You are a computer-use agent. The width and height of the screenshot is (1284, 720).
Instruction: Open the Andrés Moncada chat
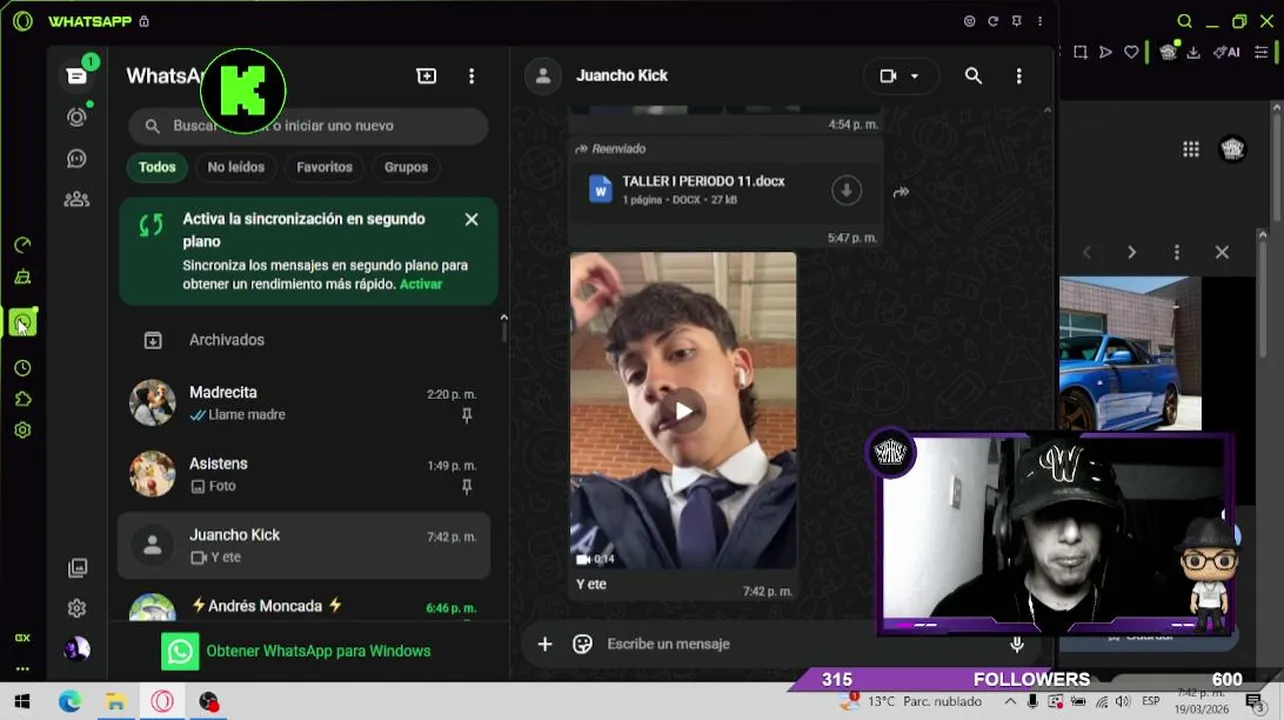click(304, 606)
